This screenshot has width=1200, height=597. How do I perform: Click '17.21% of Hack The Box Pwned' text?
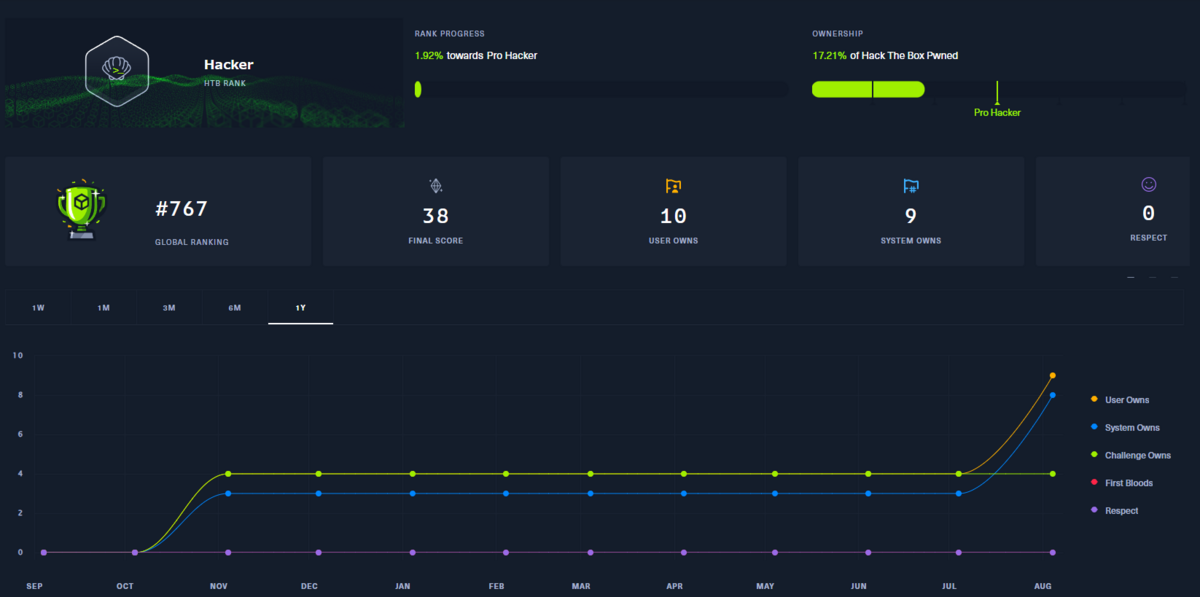coord(885,56)
